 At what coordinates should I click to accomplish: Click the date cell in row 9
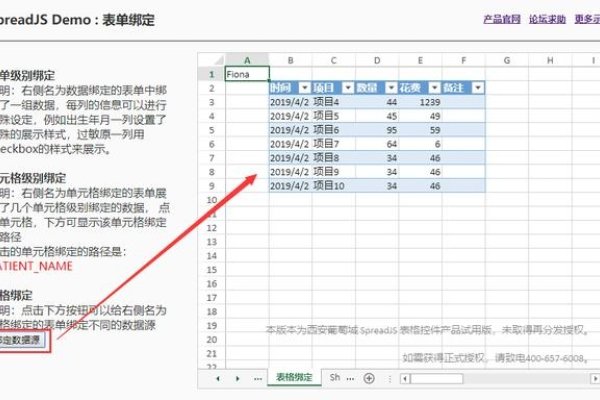(290, 186)
